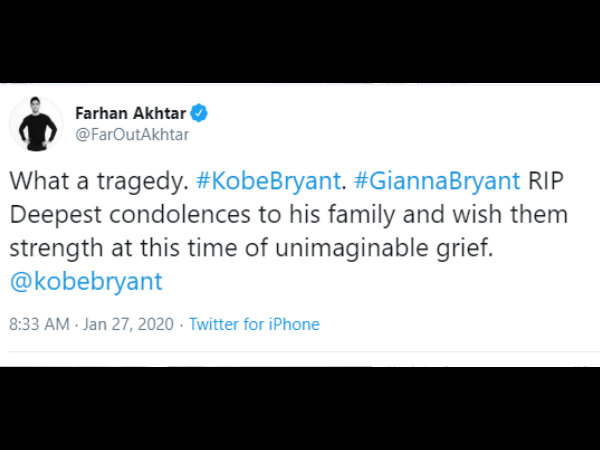The image size is (600, 450).
Task: Open the #KobeBryant hashtag
Action: click(x=268, y=181)
